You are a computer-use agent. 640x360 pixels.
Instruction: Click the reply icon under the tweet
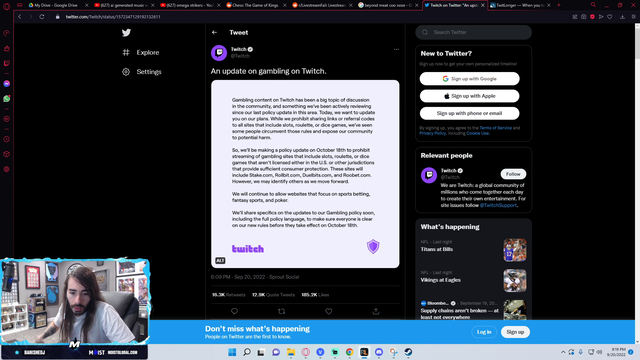coord(234,311)
